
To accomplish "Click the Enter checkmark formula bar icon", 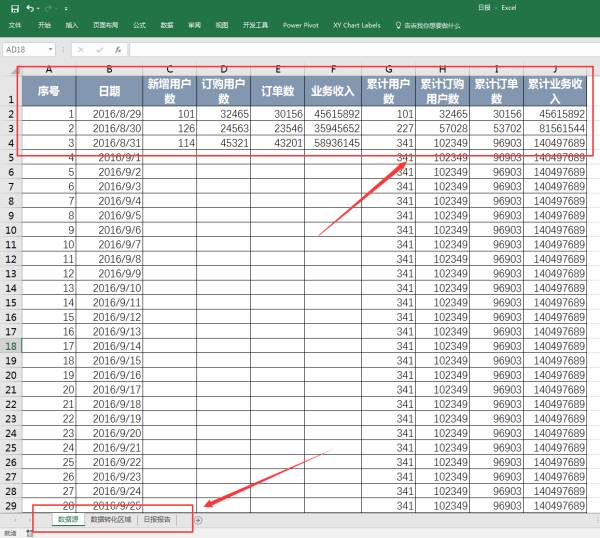I will coord(99,50).
